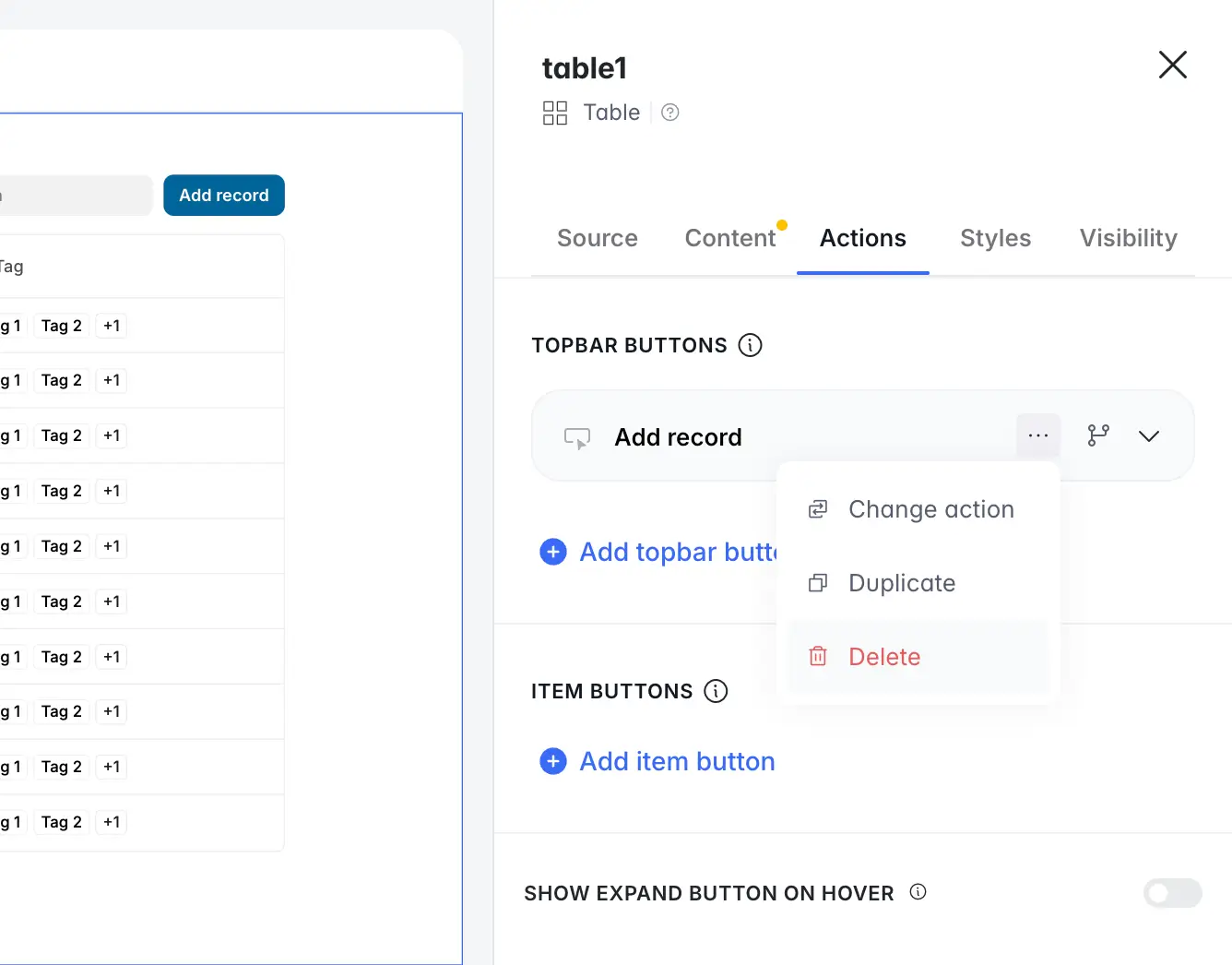The image size is (1232, 965).
Task: Click the Add record action row label
Action: click(x=678, y=437)
